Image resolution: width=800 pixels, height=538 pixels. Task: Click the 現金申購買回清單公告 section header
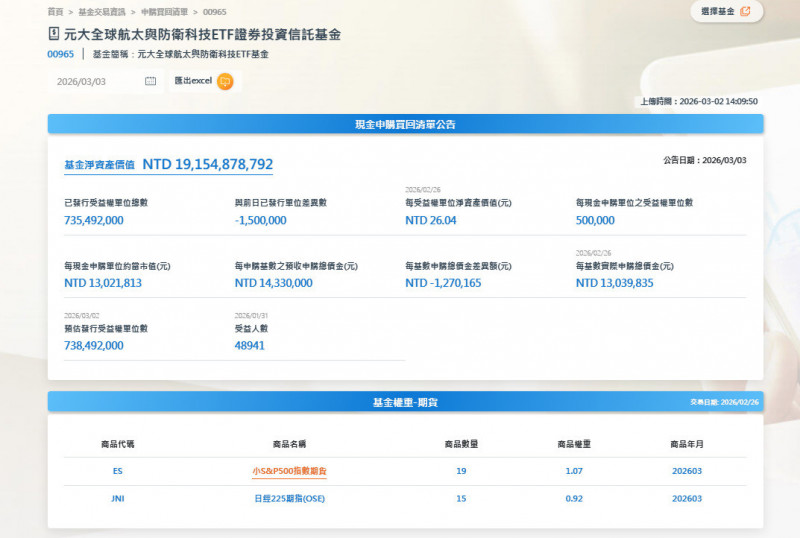point(406,125)
